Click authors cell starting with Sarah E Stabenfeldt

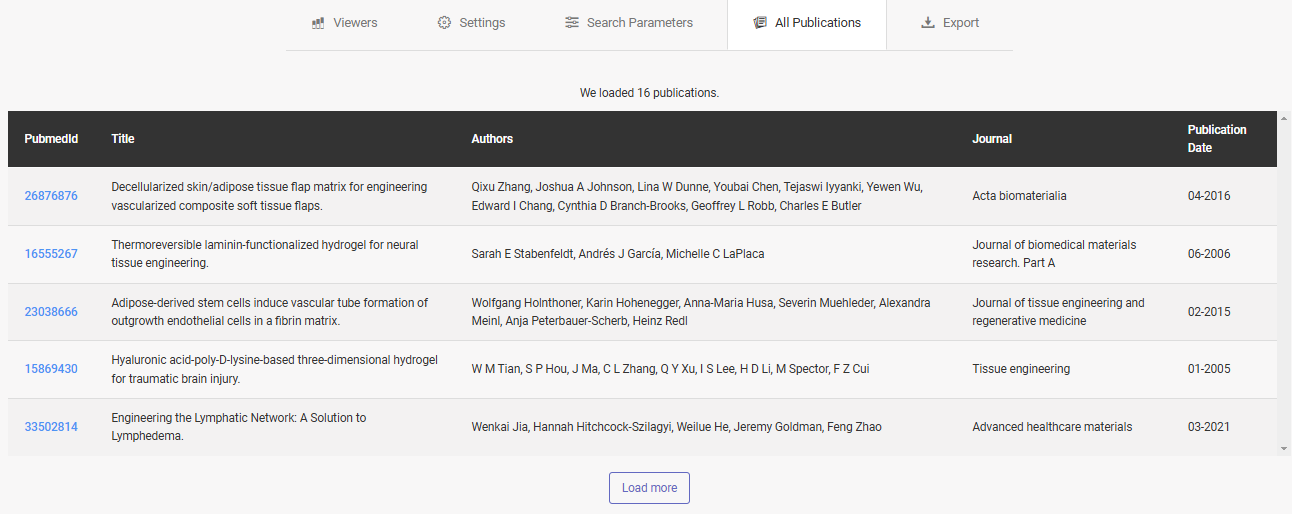[x=618, y=254]
